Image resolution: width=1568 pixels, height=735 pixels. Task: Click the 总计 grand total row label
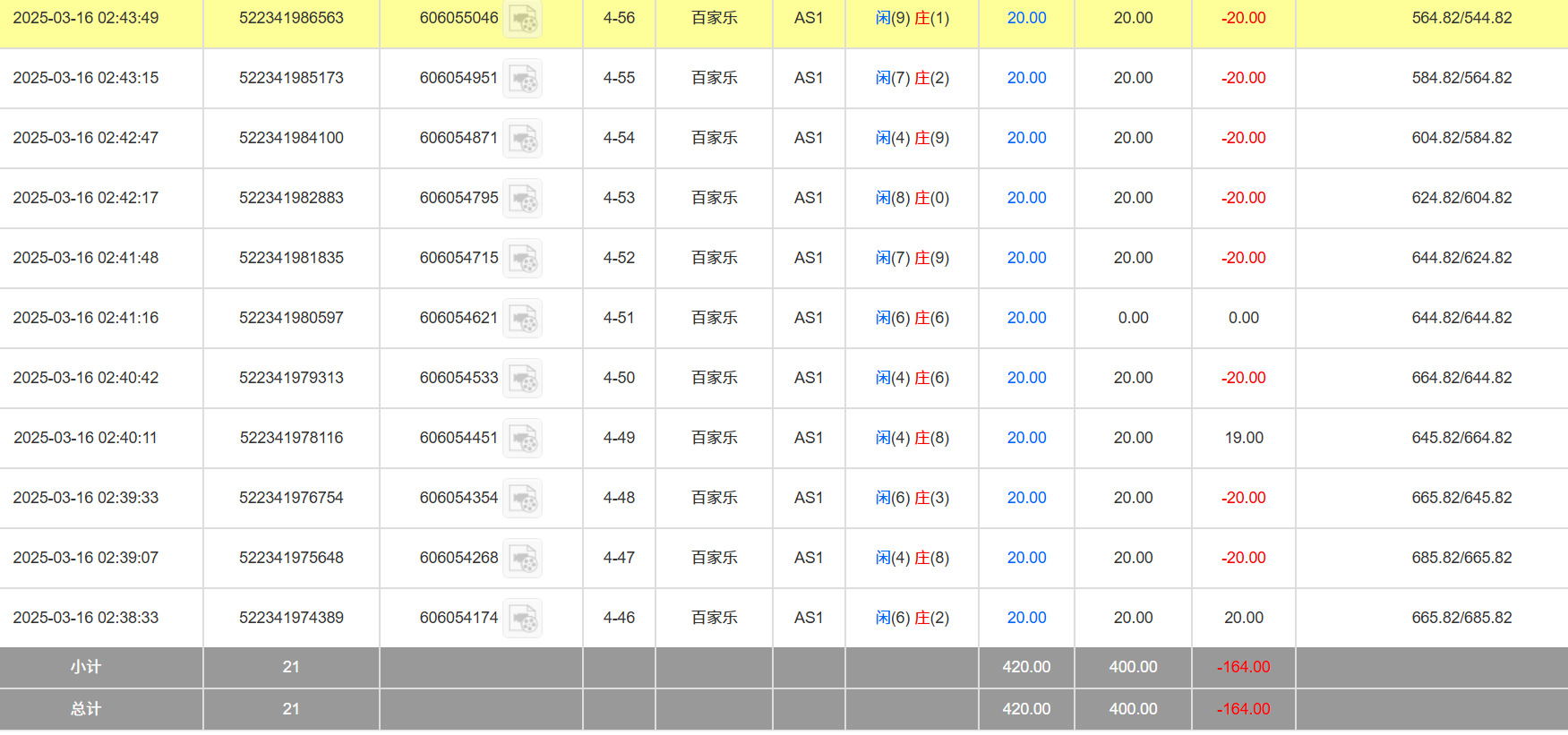click(x=86, y=709)
